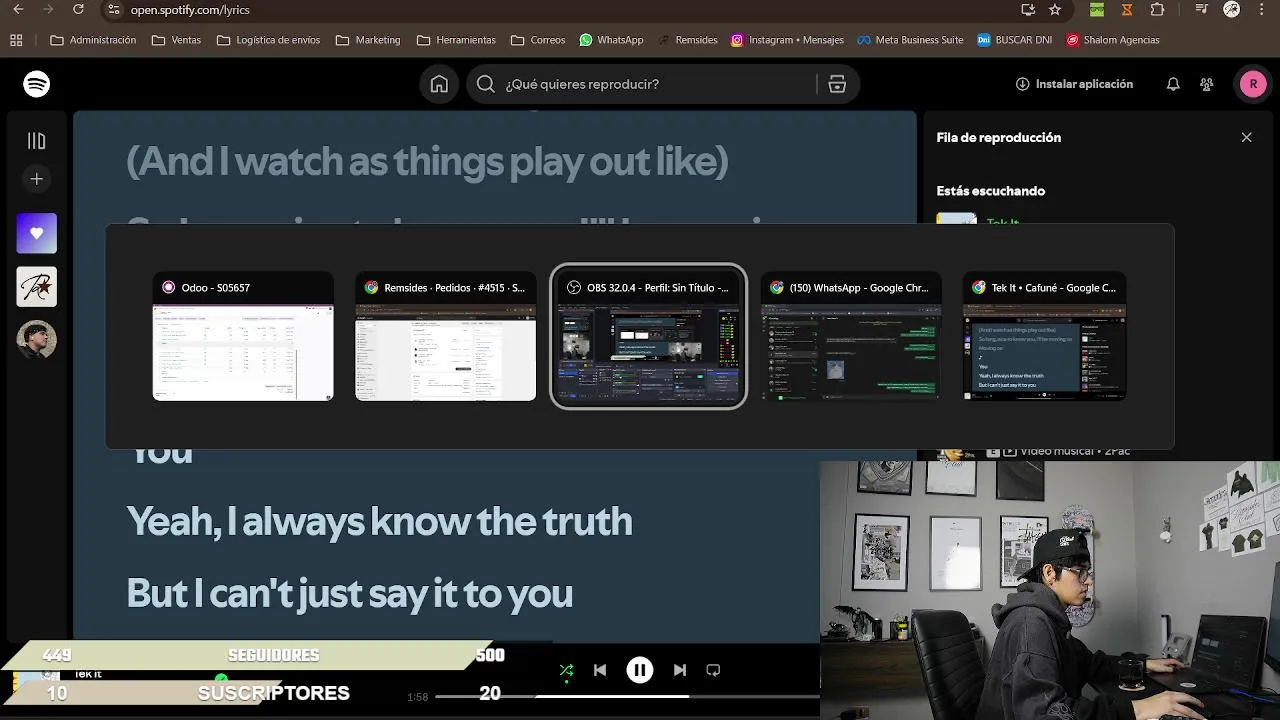The width and height of the screenshot is (1280, 720).
Task: Click the green extension icon in Chrome toolbar
Action: (1097, 10)
